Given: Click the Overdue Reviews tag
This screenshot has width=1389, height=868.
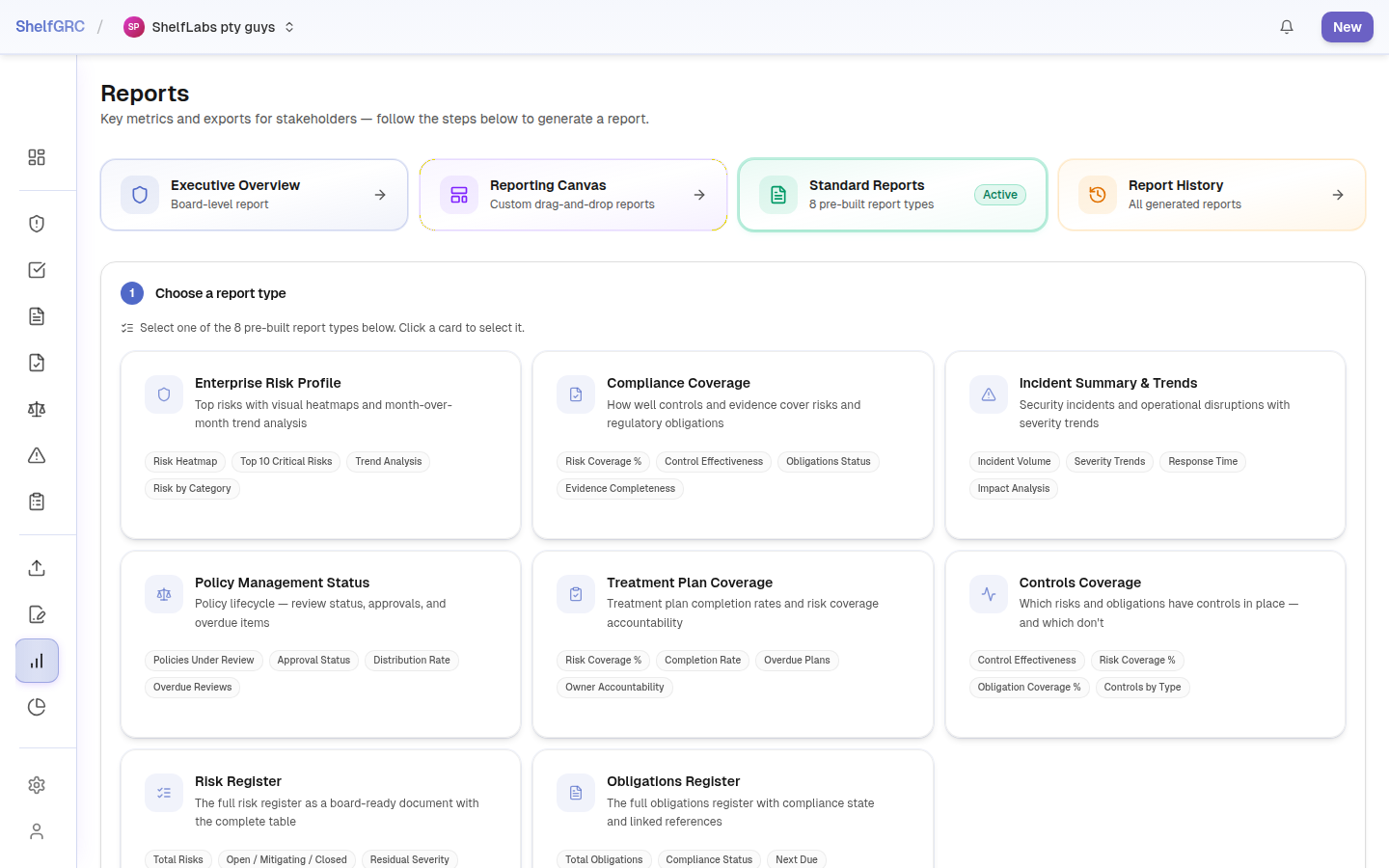Looking at the screenshot, I should [x=192, y=688].
